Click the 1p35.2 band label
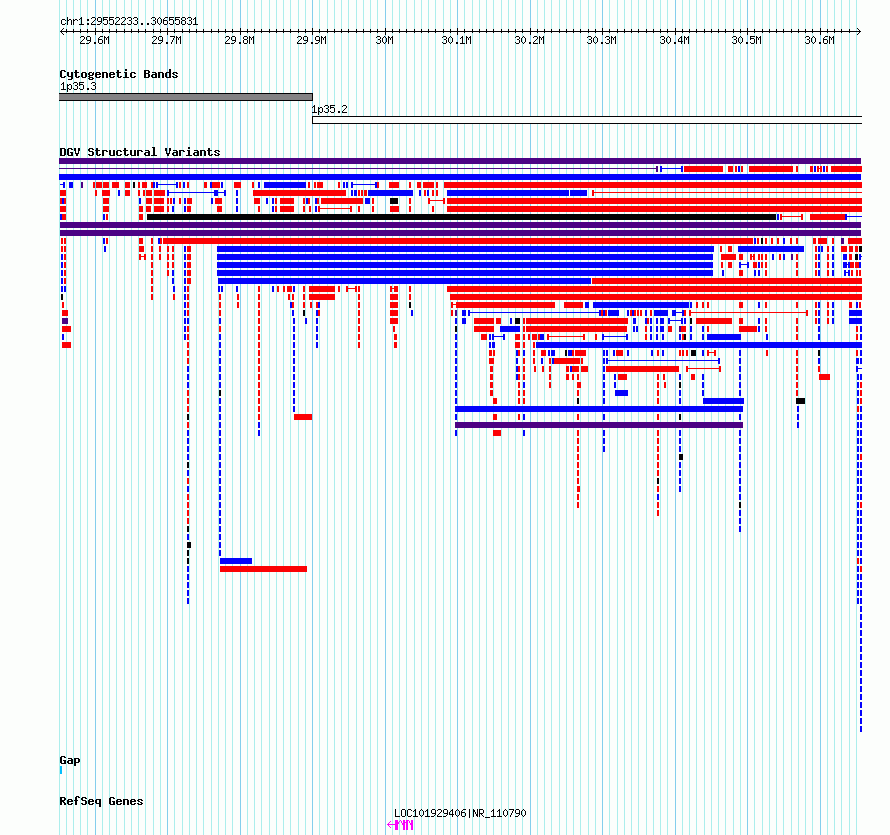This screenshot has width=890, height=835. pyautogui.click(x=330, y=109)
